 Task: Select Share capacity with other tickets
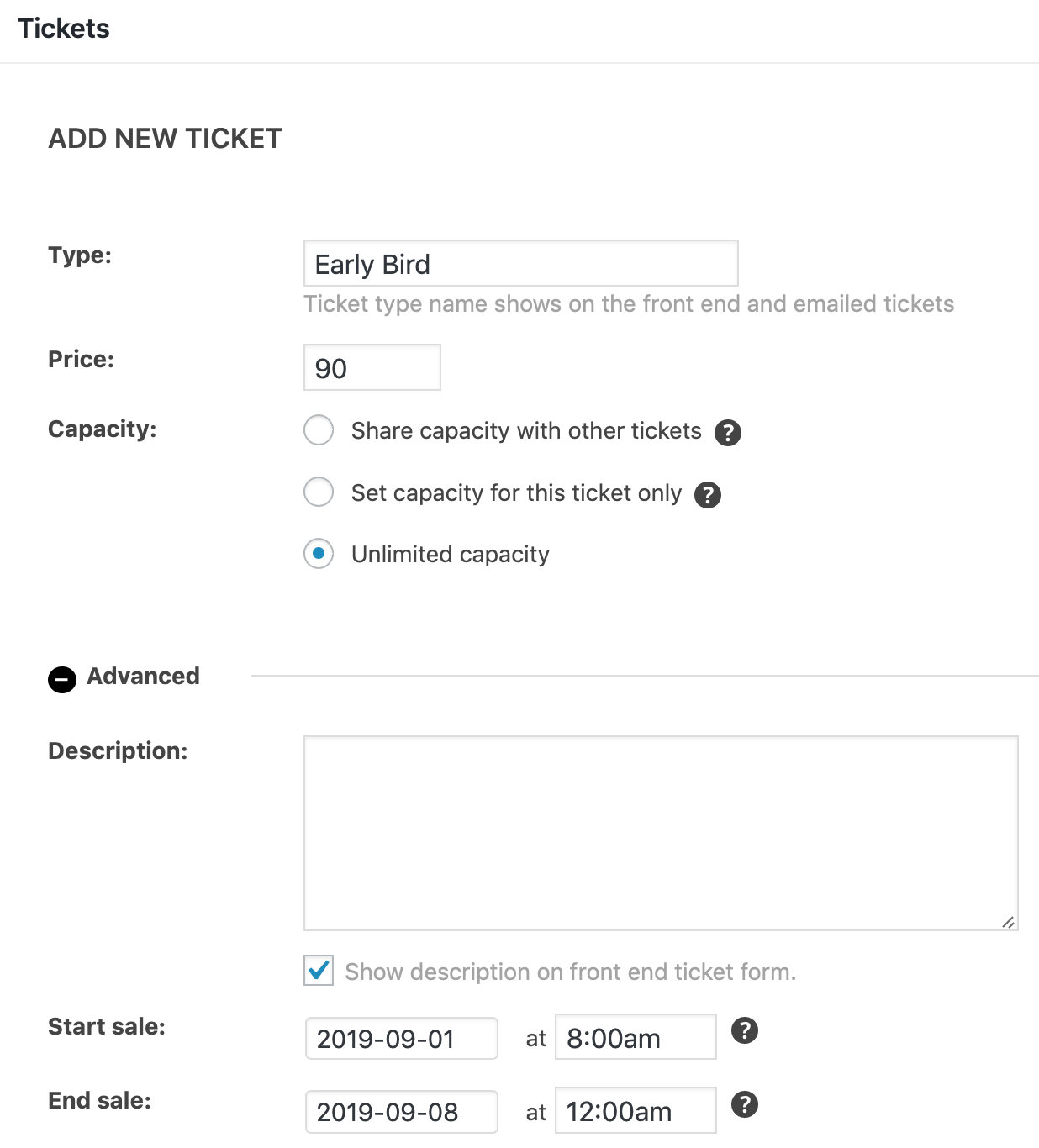(319, 430)
